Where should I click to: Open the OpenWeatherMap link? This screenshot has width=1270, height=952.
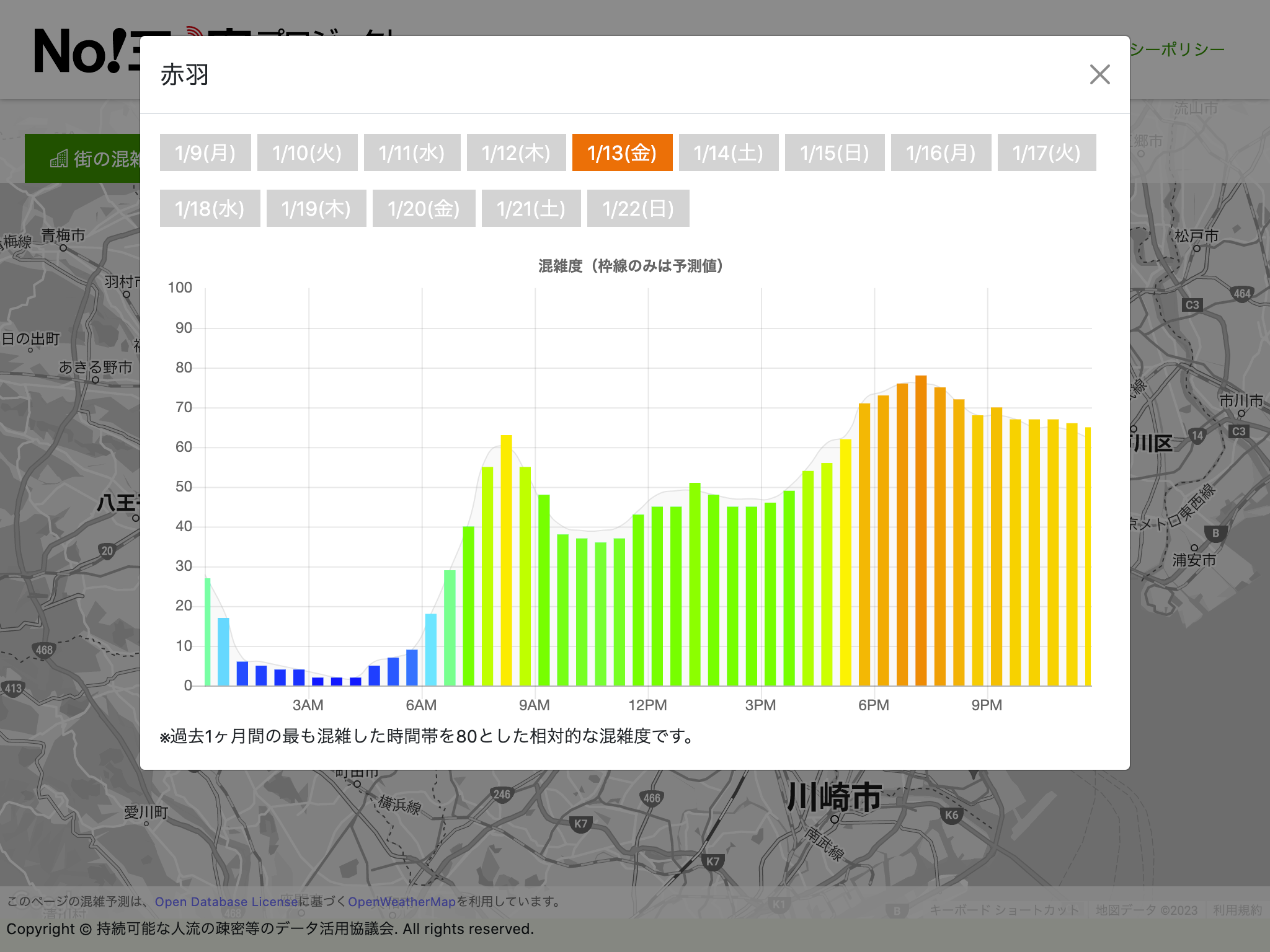[x=402, y=902]
